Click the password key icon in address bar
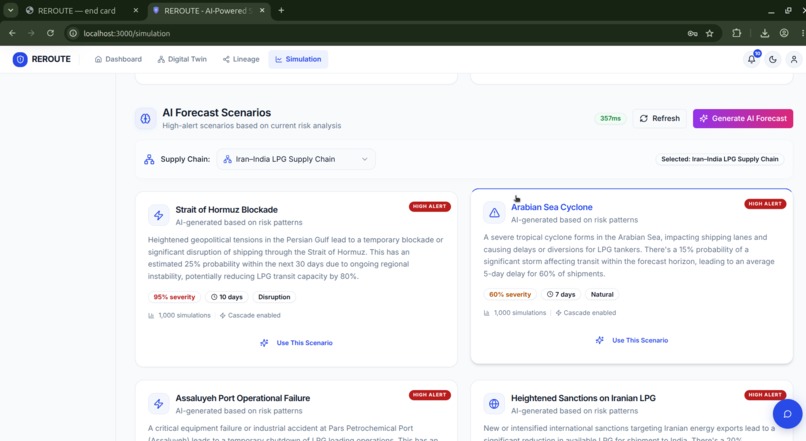806x441 pixels. [692, 33]
